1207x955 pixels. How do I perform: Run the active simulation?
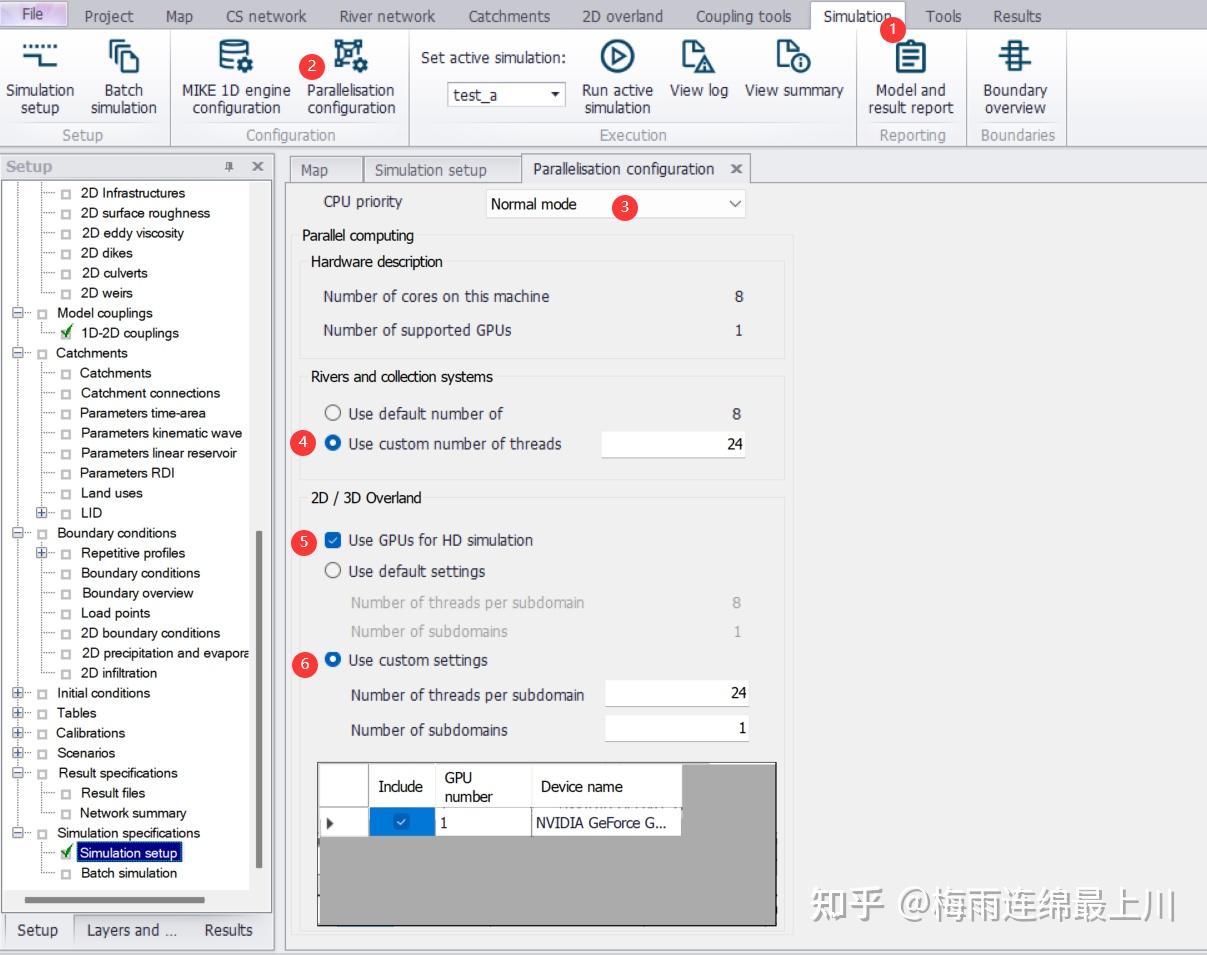coord(617,78)
